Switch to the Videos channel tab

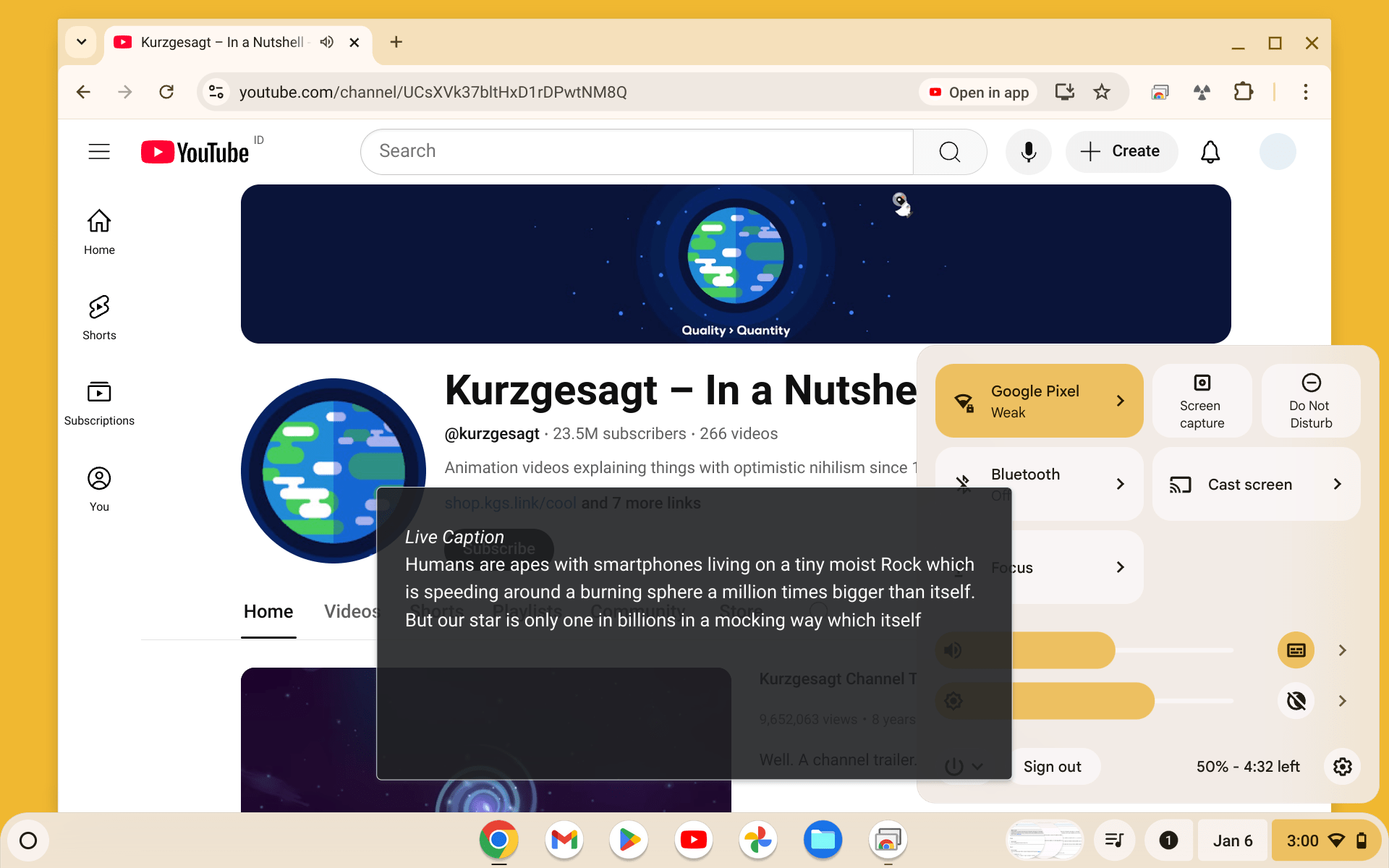coord(352,611)
